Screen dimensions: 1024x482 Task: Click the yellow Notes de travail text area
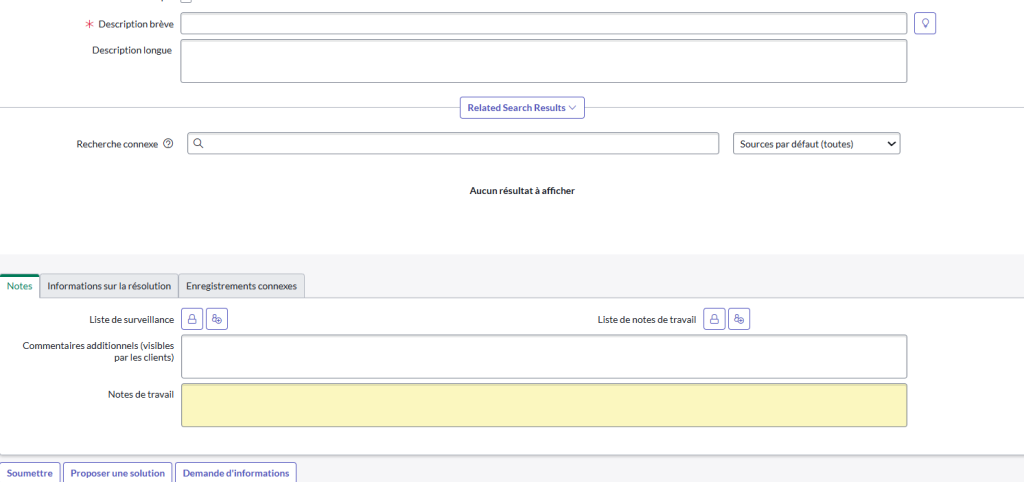coord(543,405)
